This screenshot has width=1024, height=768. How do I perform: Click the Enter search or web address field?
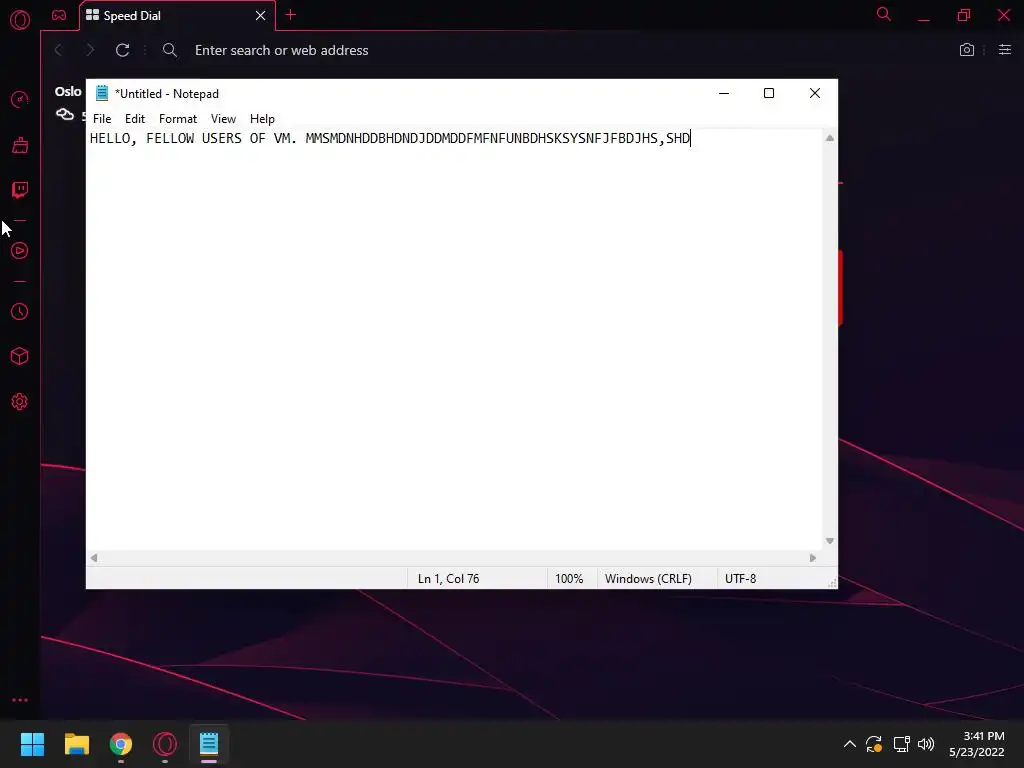pyautogui.click(x=281, y=50)
